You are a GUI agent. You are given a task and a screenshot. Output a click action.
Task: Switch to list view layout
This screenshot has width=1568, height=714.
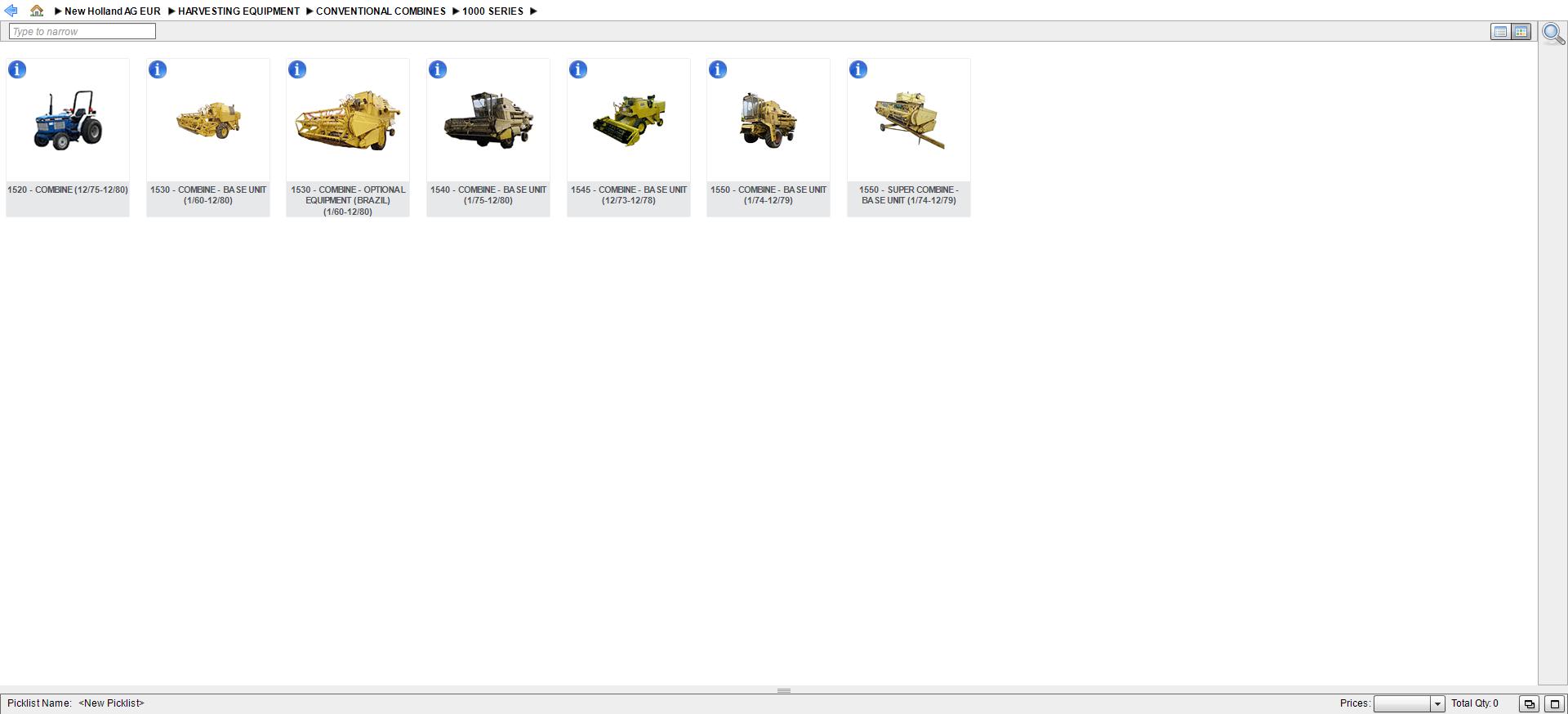(1500, 32)
